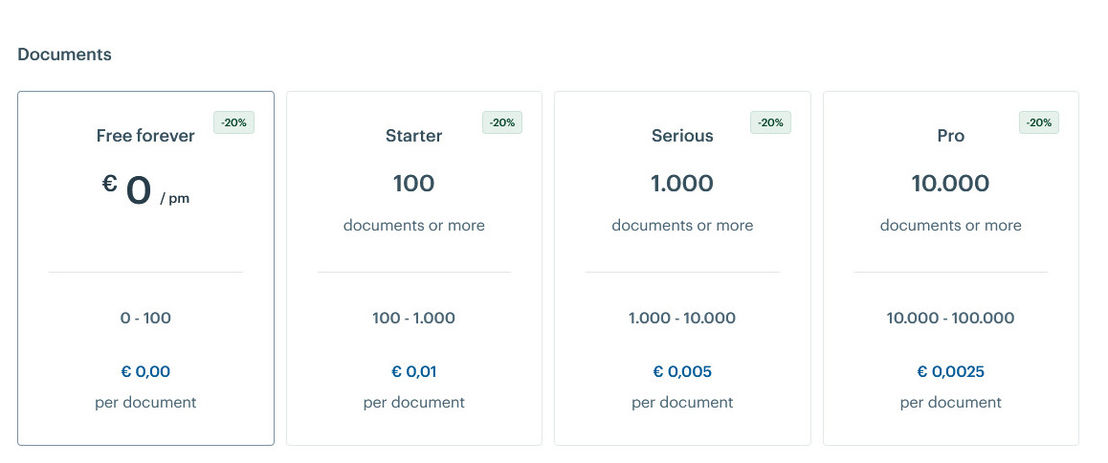Click the Serious plan title
The height and width of the screenshot is (463, 1108).
[683, 136]
